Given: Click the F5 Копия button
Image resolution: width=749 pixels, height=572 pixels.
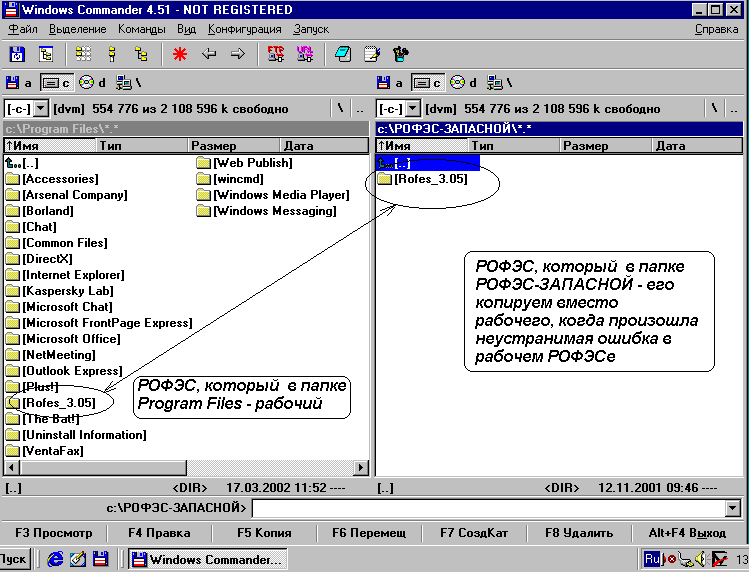Looking at the screenshot, I should pos(264,533).
